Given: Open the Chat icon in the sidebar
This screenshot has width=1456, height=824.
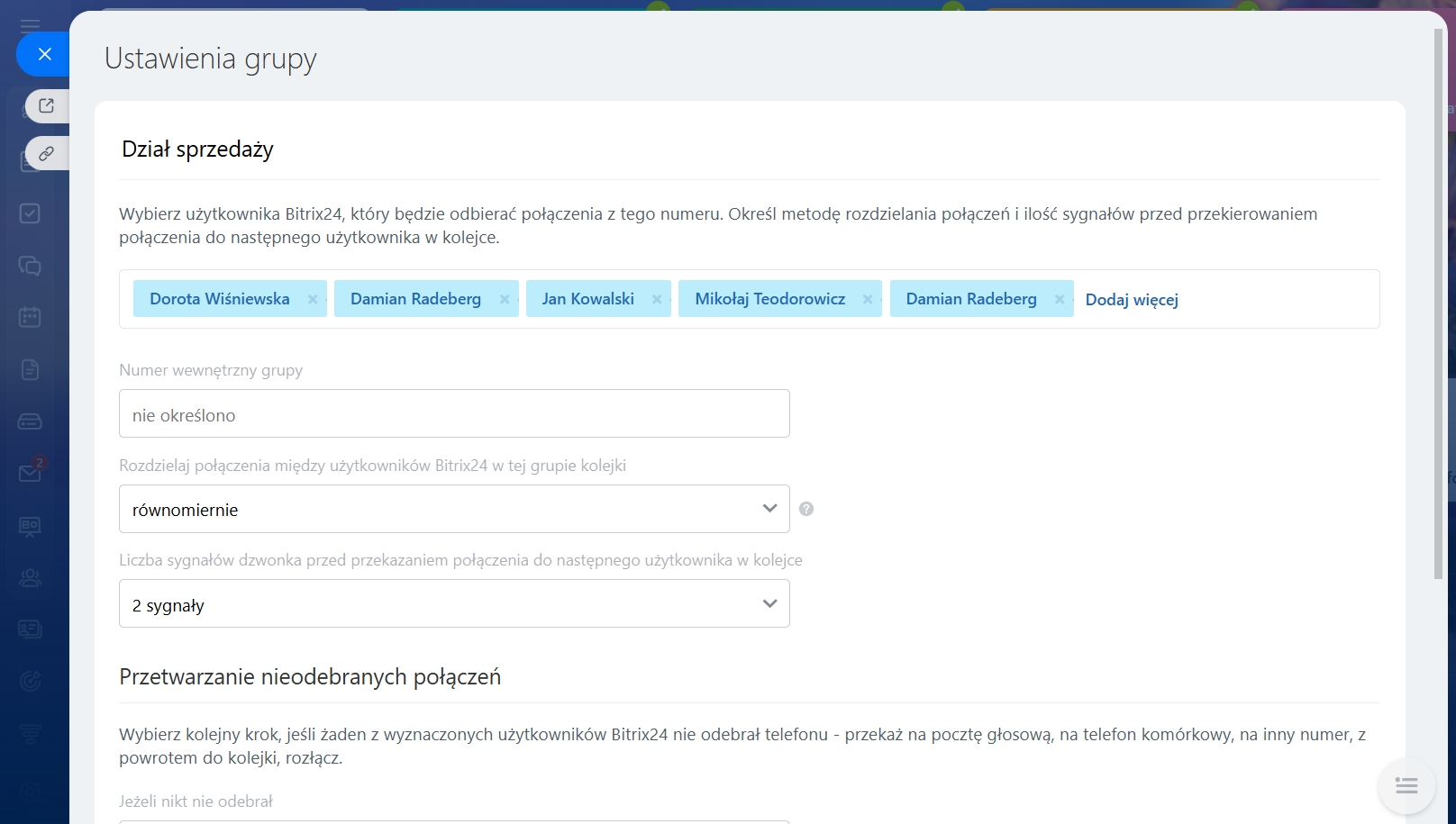Looking at the screenshot, I should pos(30,266).
